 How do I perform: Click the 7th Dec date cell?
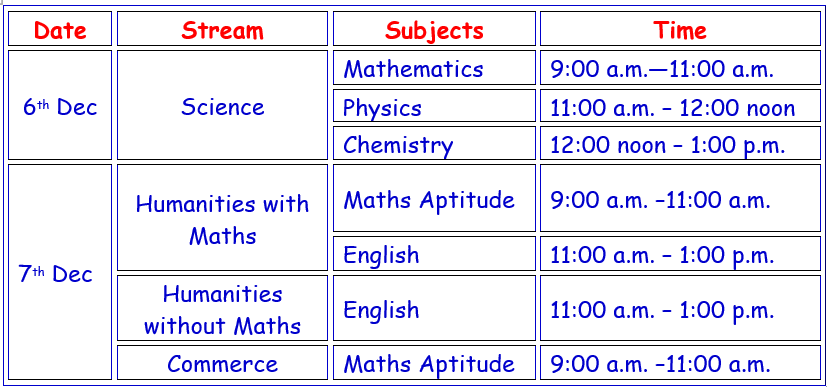click(x=60, y=272)
